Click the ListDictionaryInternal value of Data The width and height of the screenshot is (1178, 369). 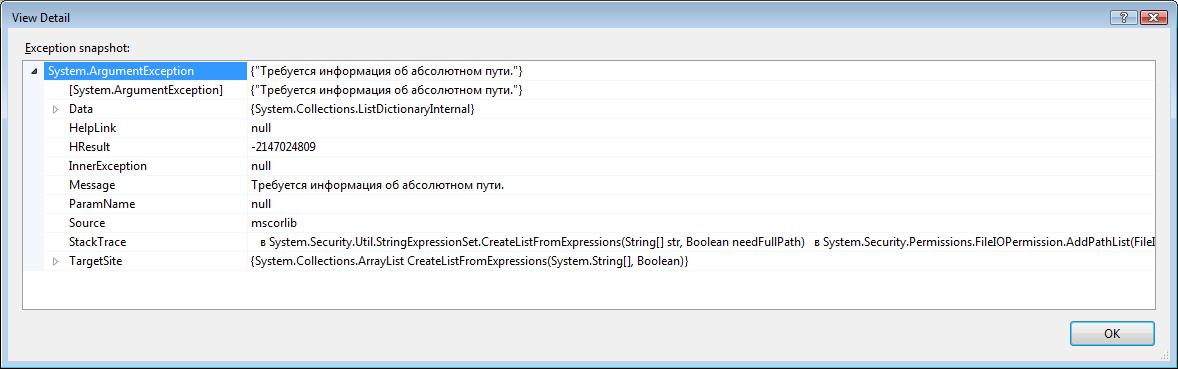click(363, 110)
